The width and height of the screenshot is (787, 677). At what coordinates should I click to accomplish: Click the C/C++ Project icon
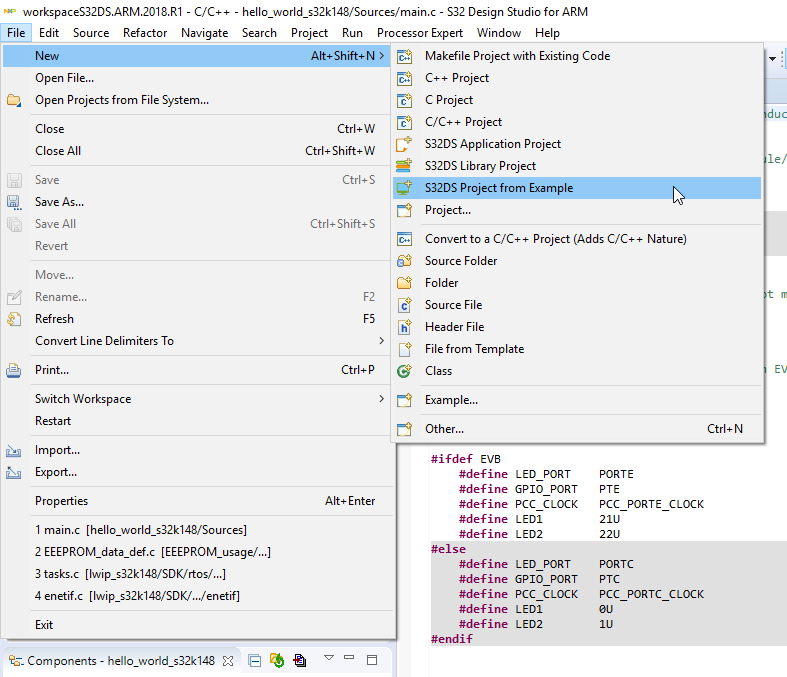405,122
